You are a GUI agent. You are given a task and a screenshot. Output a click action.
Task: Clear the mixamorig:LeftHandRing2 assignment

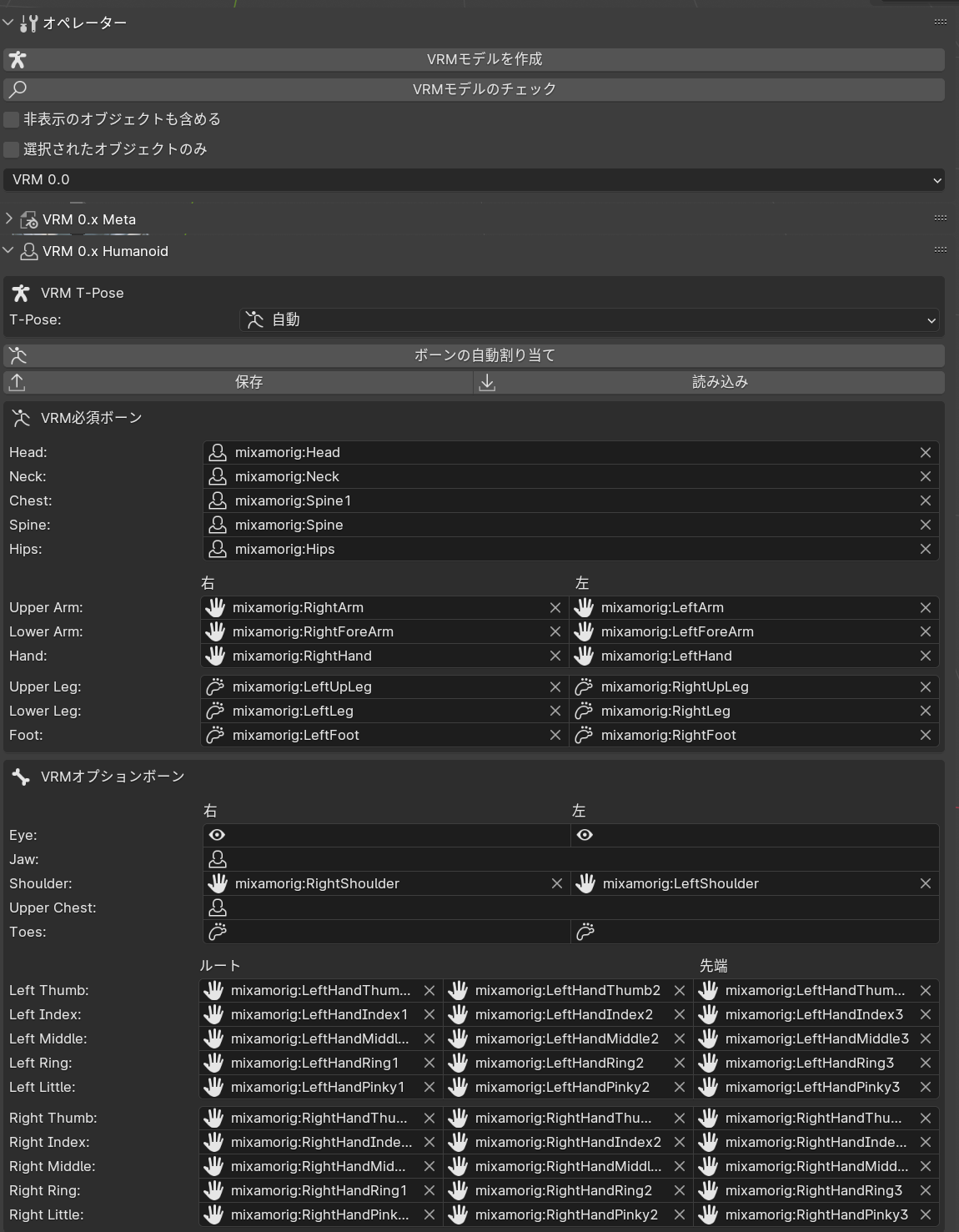[x=680, y=1063]
